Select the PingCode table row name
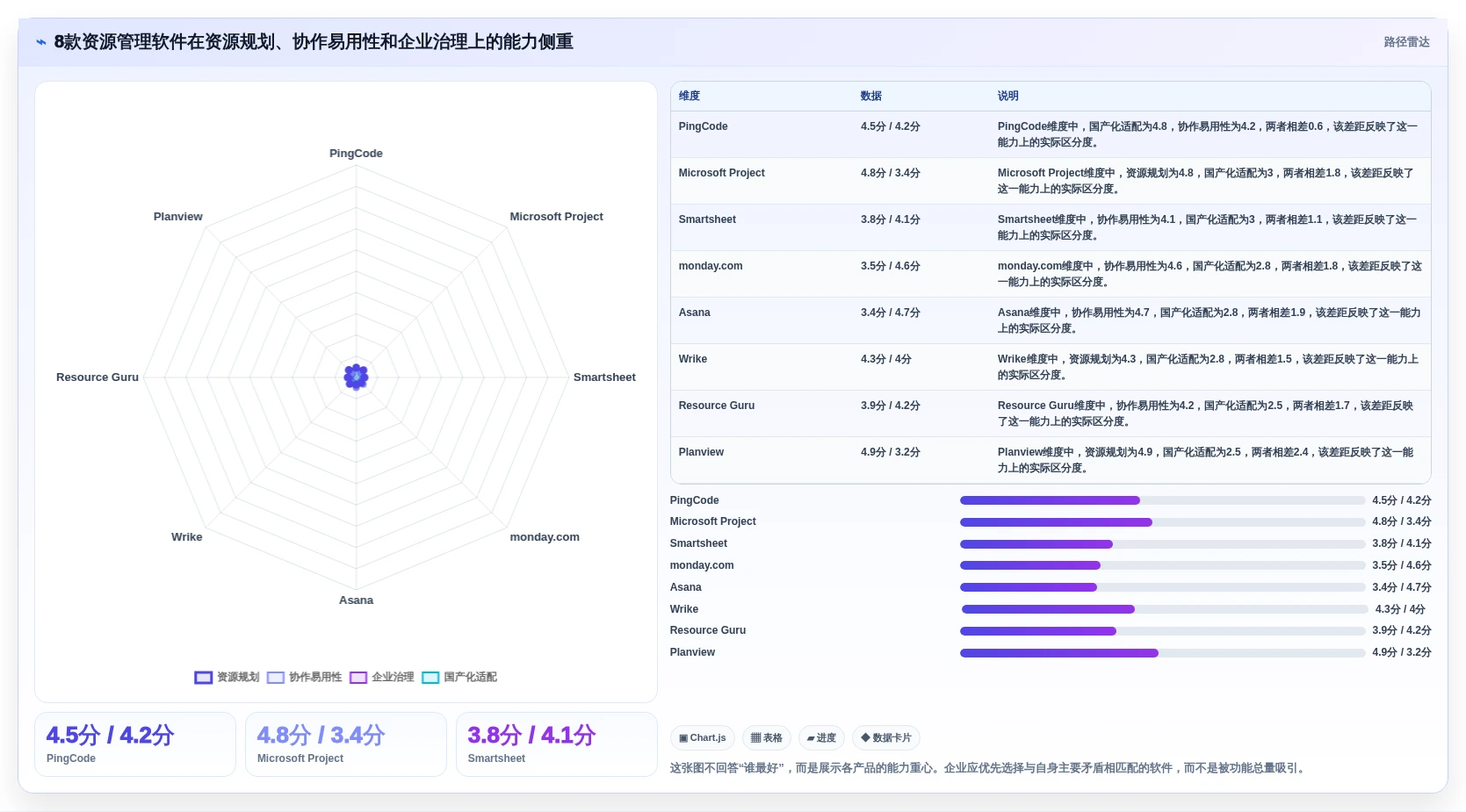This screenshot has width=1466, height=812. (703, 126)
